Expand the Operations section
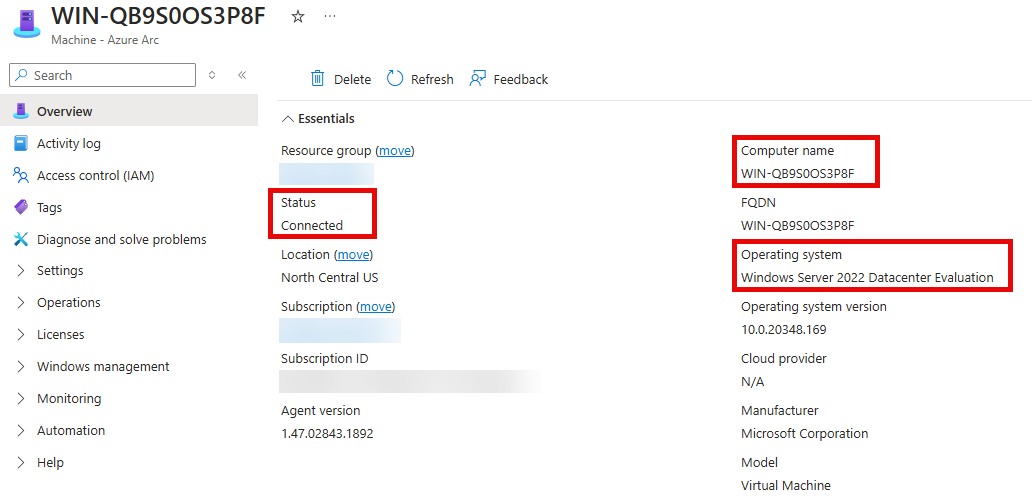This screenshot has width=1032, height=498. (x=68, y=303)
